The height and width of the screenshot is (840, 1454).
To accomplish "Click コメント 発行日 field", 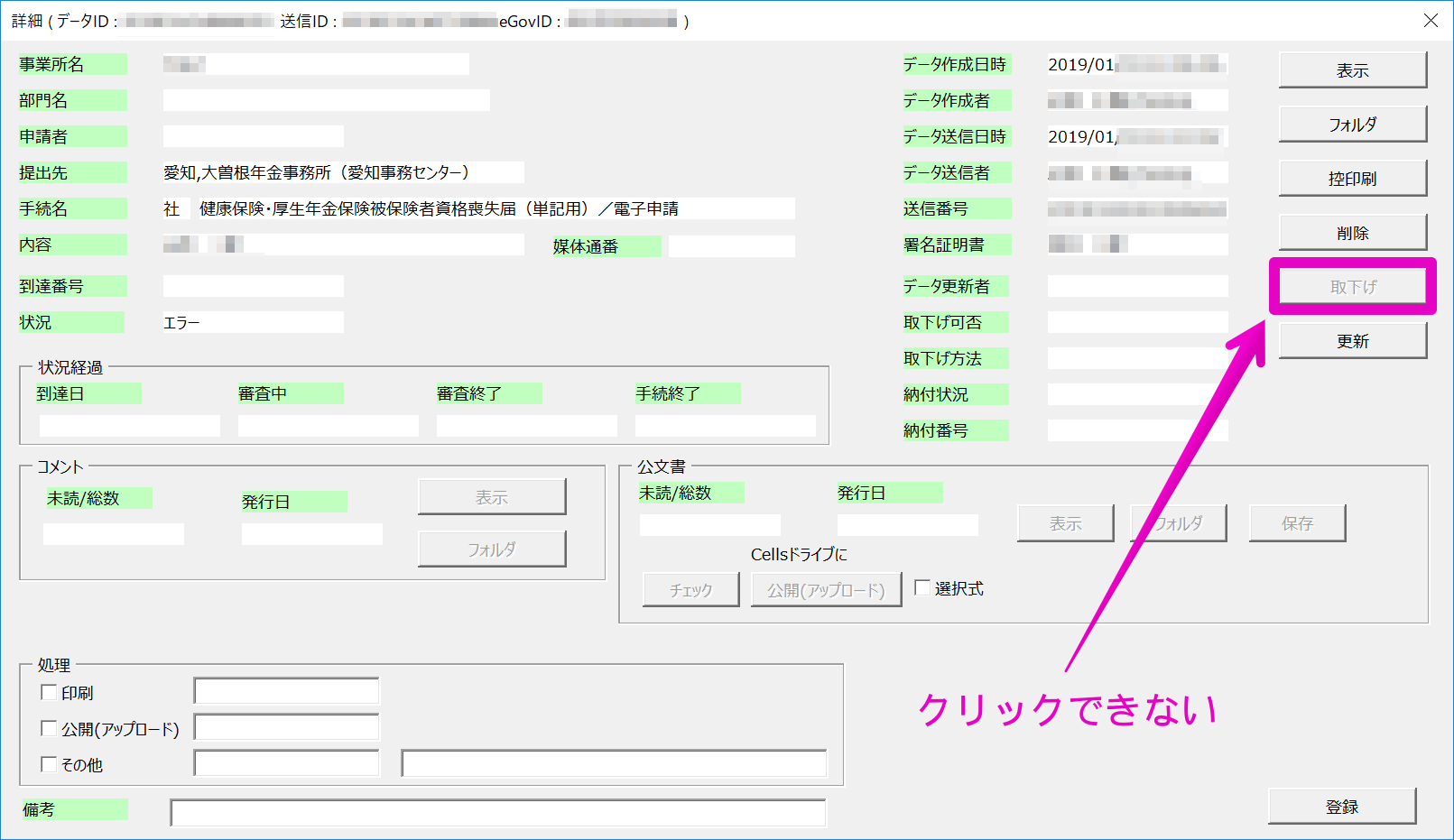I will [x=312, y=534].
